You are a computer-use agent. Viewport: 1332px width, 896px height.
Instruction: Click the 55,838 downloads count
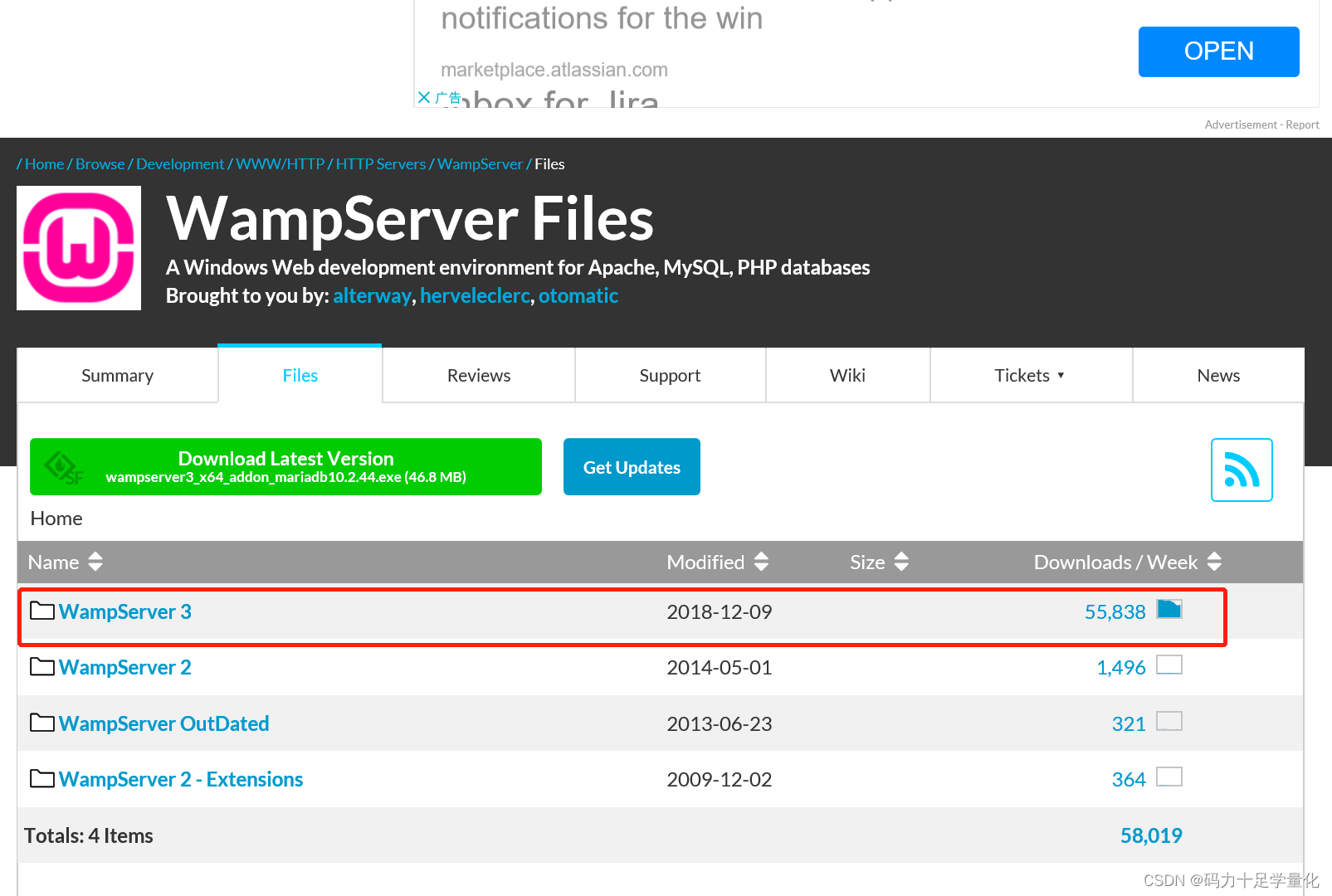1115,611
